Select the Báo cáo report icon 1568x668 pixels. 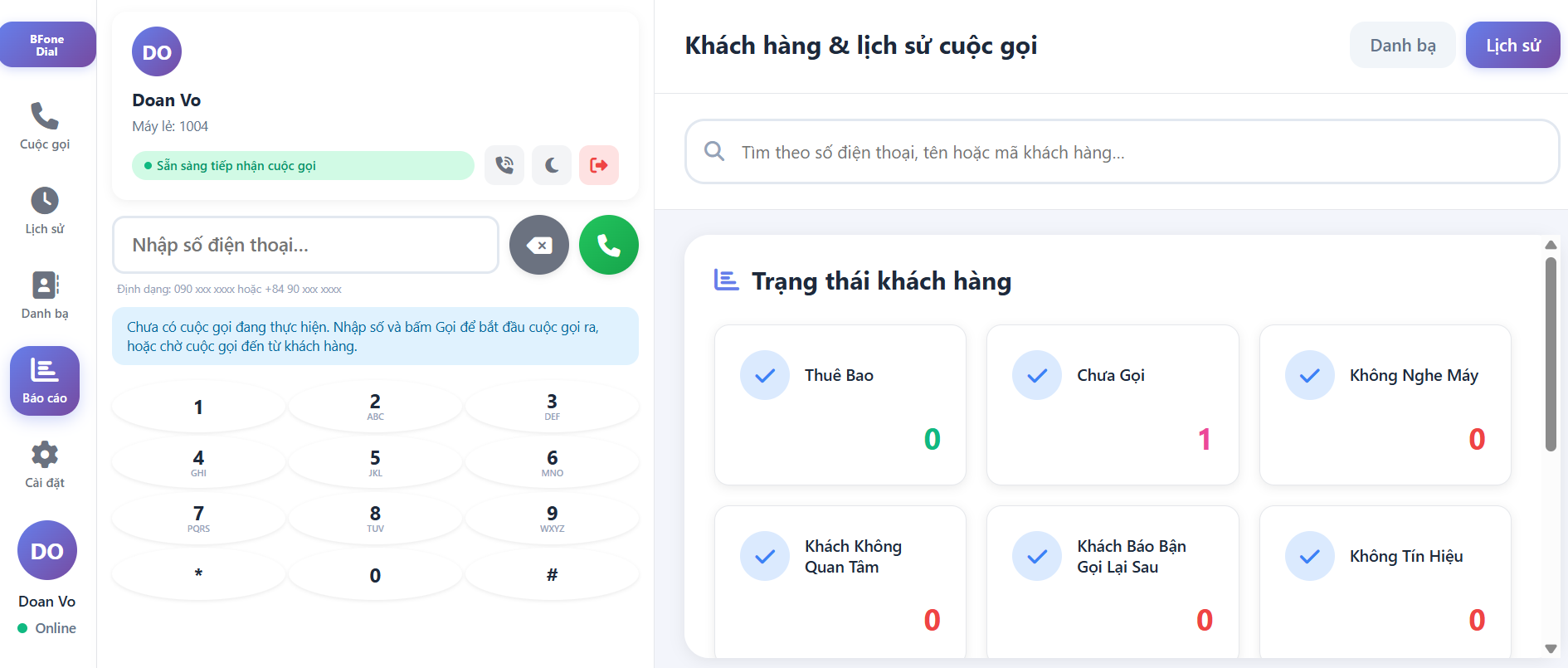(x=44, y=380)
